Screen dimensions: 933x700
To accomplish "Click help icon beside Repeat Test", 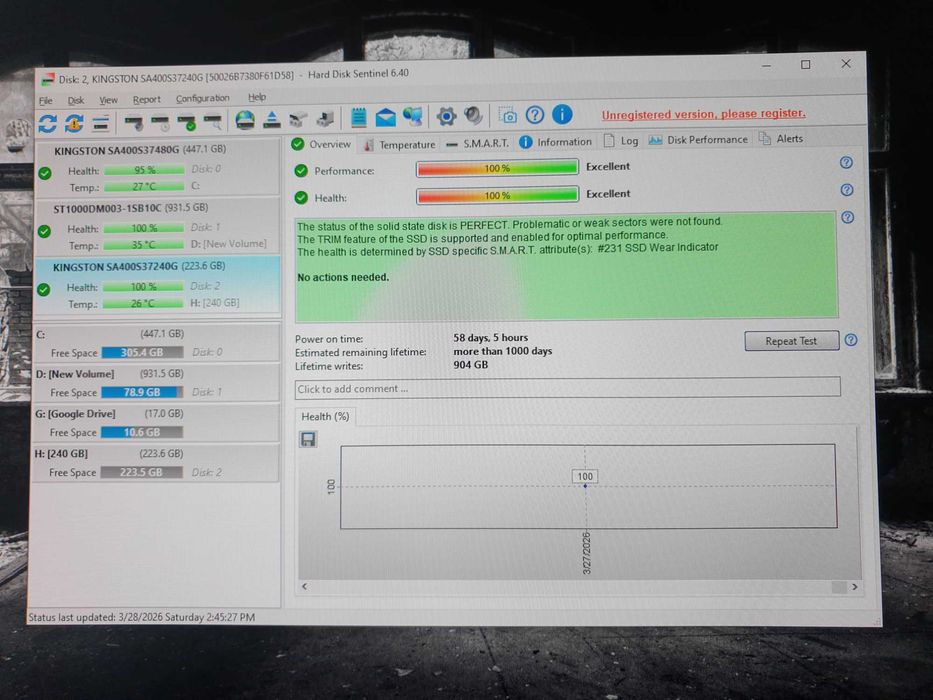I will click(851, 340).
